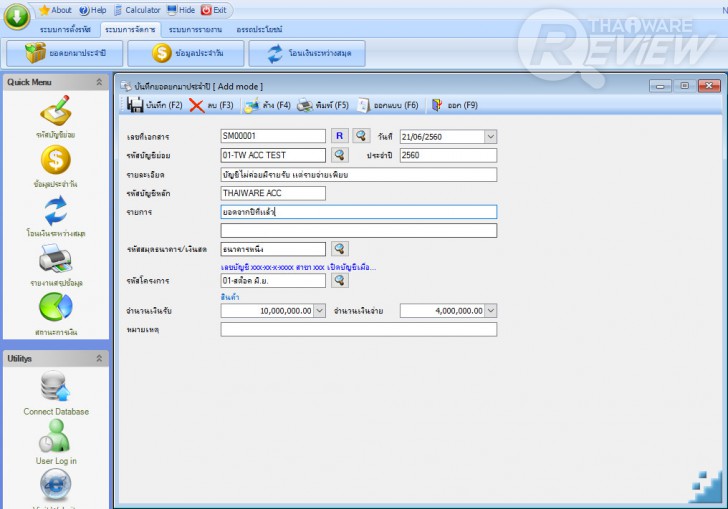Click the Print (F5) printer toolbar button

[x=323, y=105]
